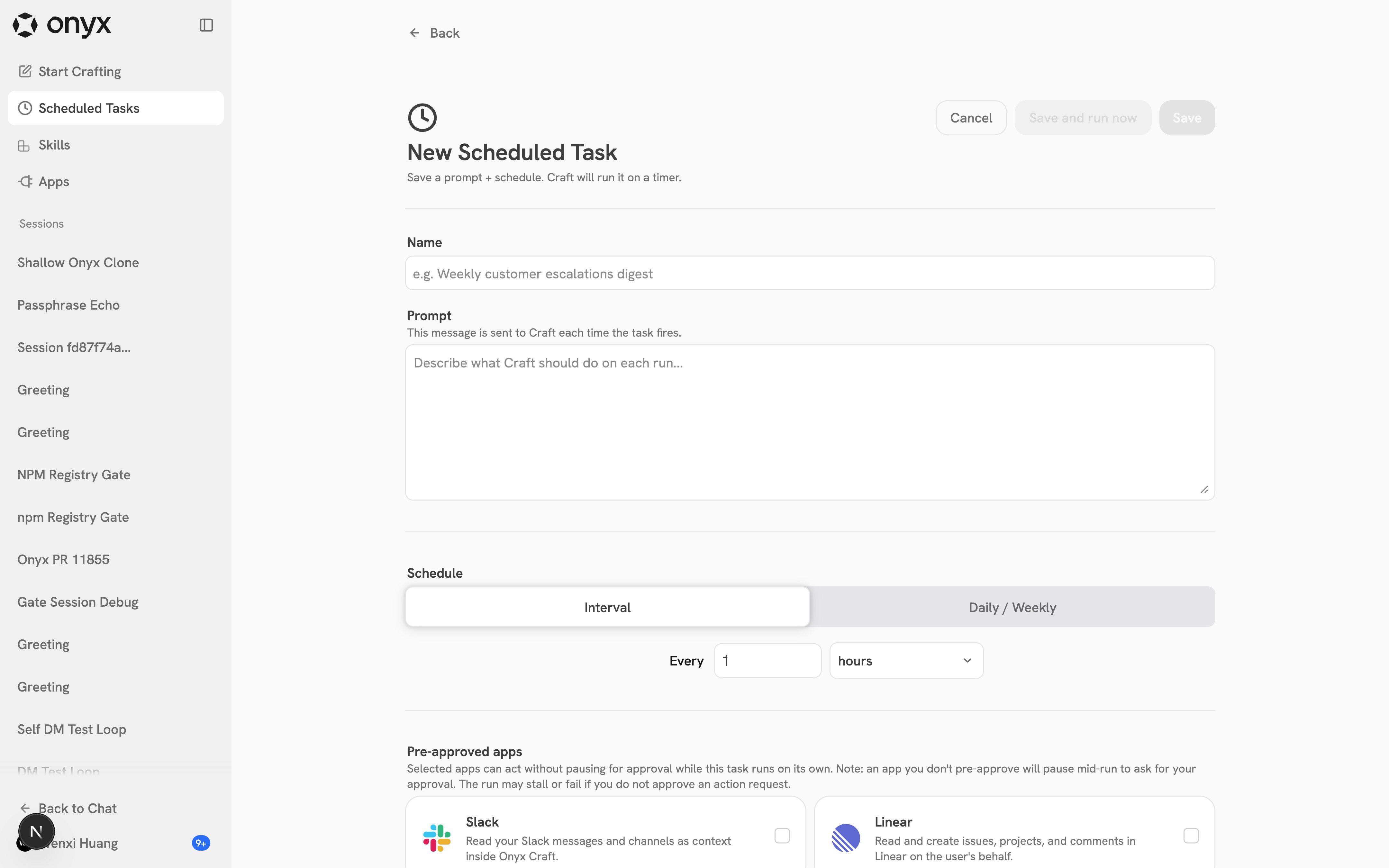Open Start Crafting from the sidebar
1389x868 pixels.
click(115, 71)
